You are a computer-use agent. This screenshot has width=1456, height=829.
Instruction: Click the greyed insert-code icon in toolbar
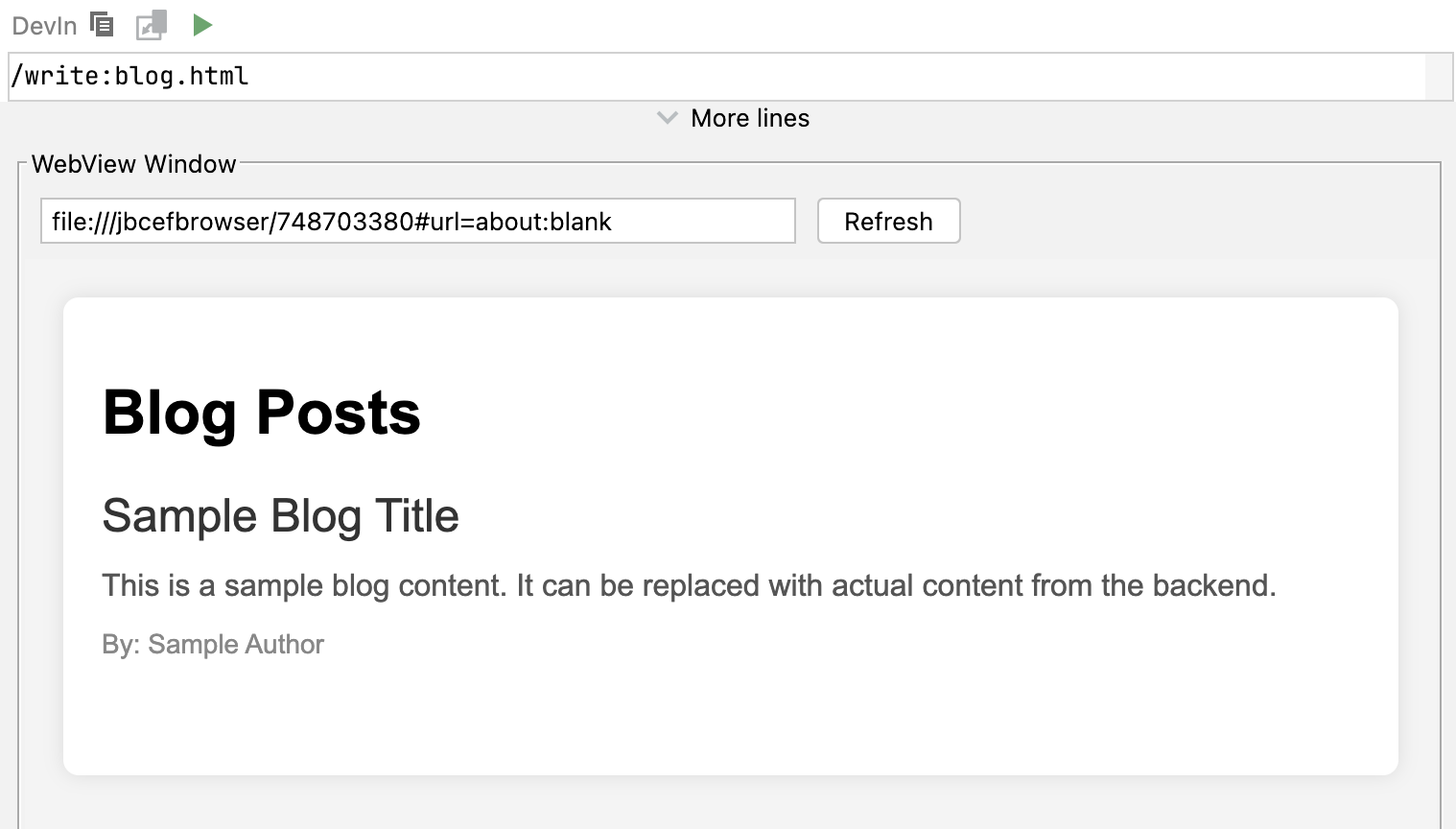pyautogui.click(x=152, y=25)
